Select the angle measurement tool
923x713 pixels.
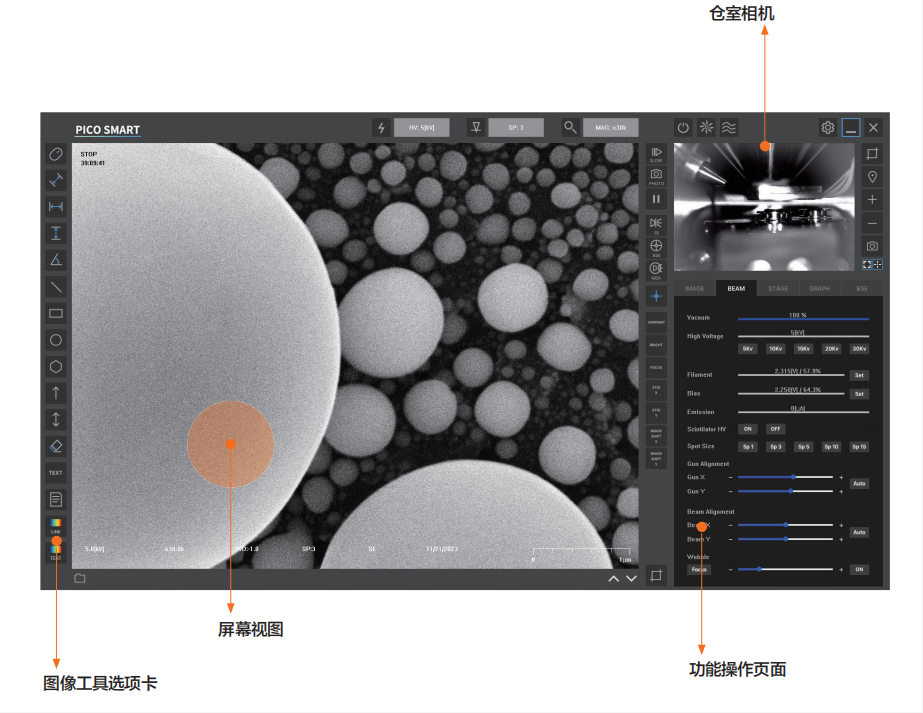tap(56, 260)
